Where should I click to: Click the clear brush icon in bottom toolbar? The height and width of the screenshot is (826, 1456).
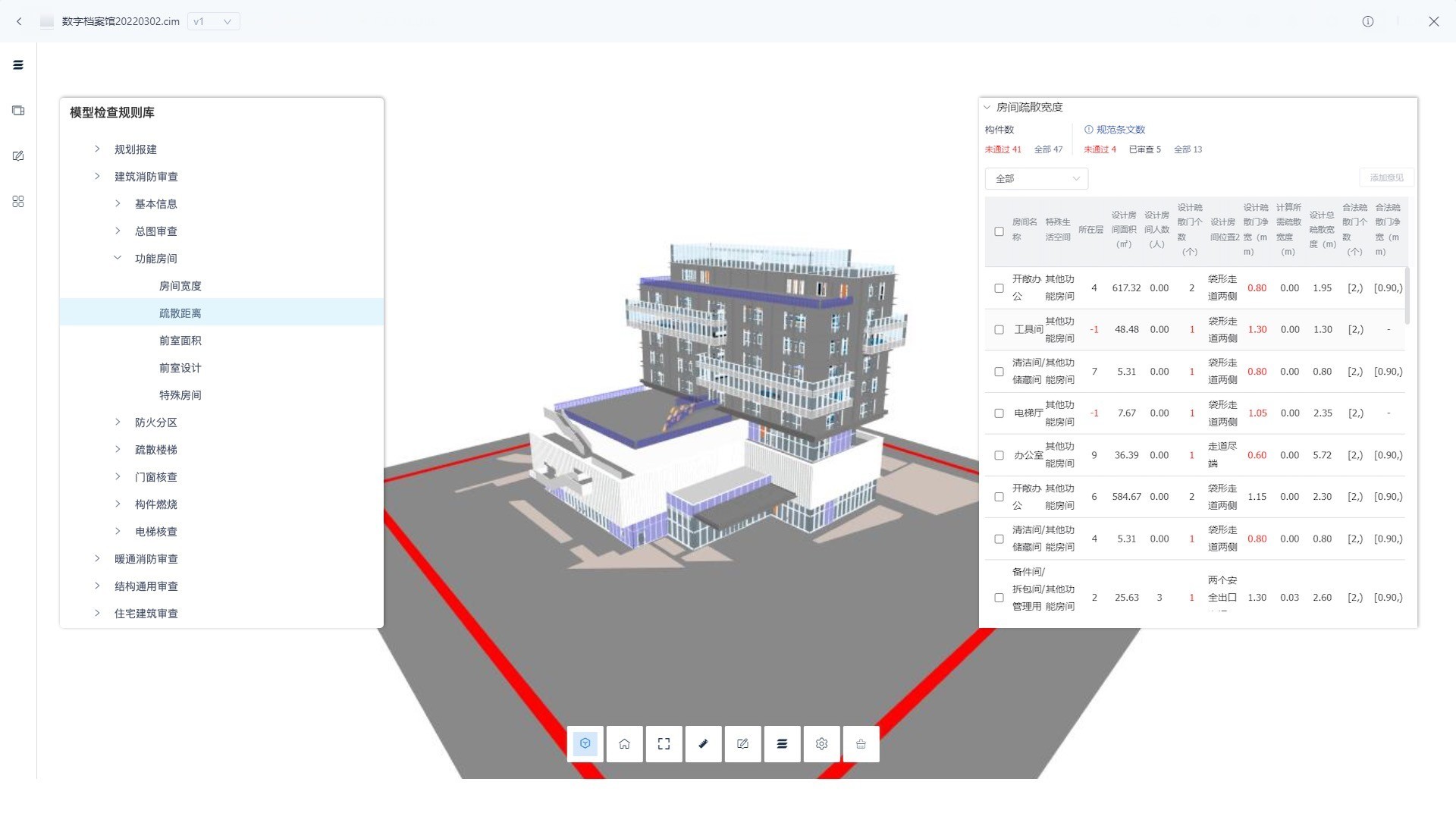861,744
